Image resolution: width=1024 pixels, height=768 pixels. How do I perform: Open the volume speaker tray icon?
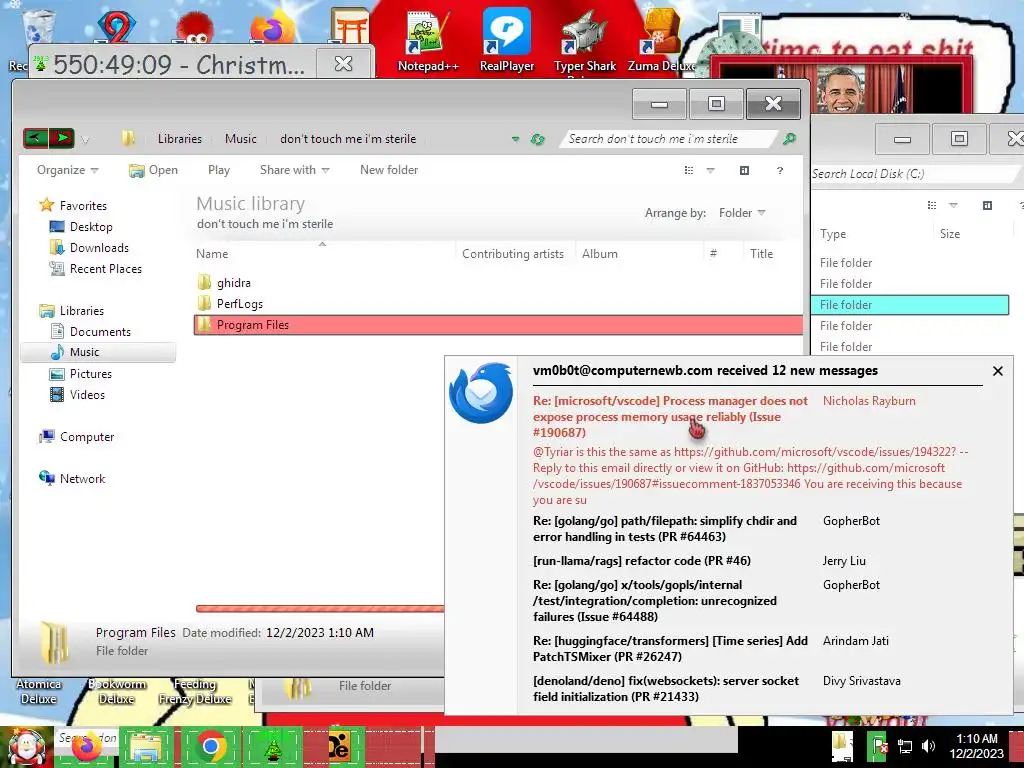point(928,746)
